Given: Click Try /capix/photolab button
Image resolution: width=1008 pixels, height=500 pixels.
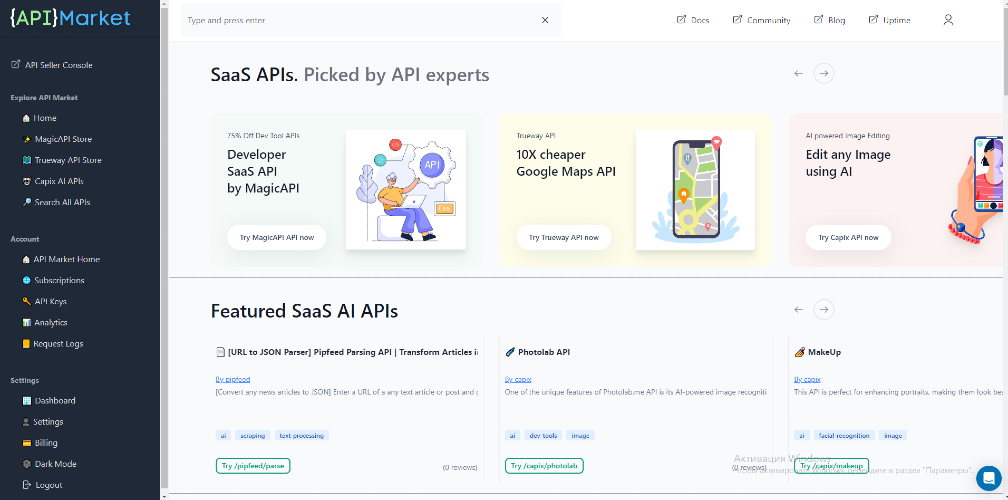Looking at the screenshot, I should tap(544, 466).
